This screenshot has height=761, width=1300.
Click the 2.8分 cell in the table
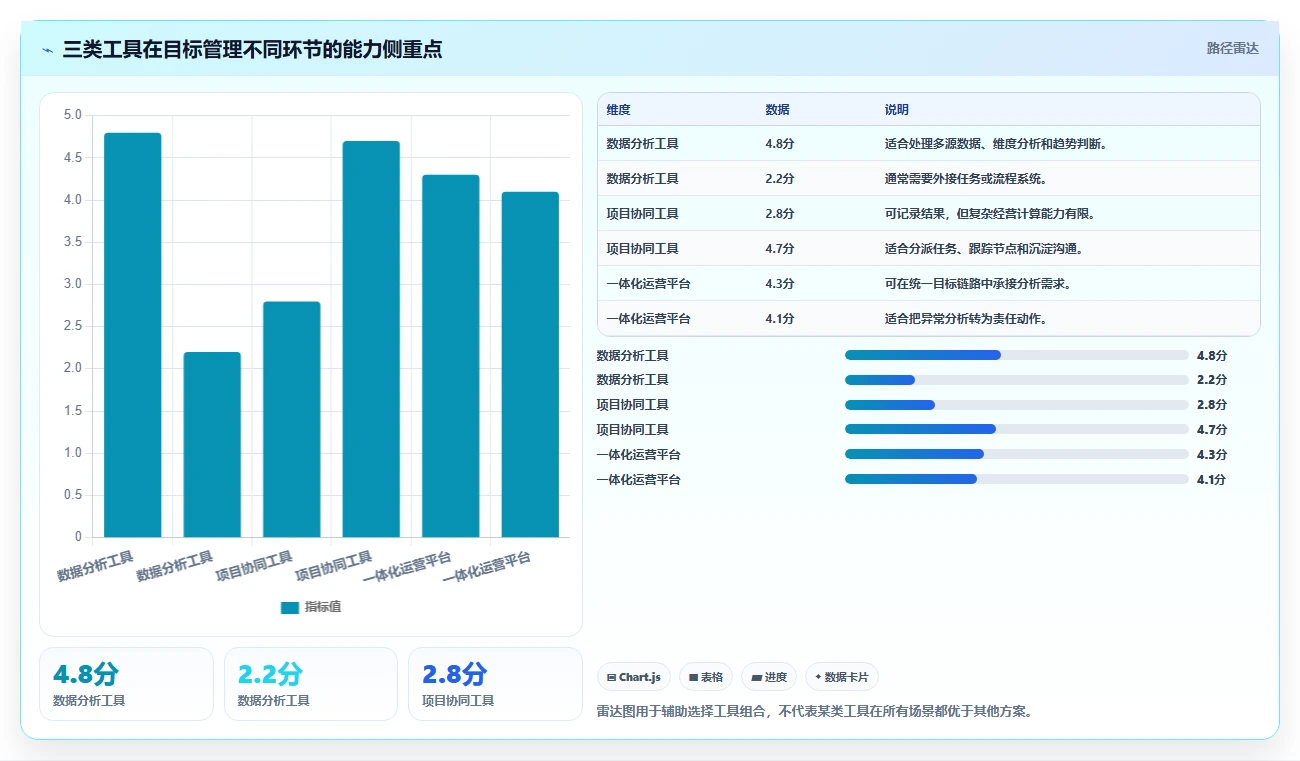780,214
